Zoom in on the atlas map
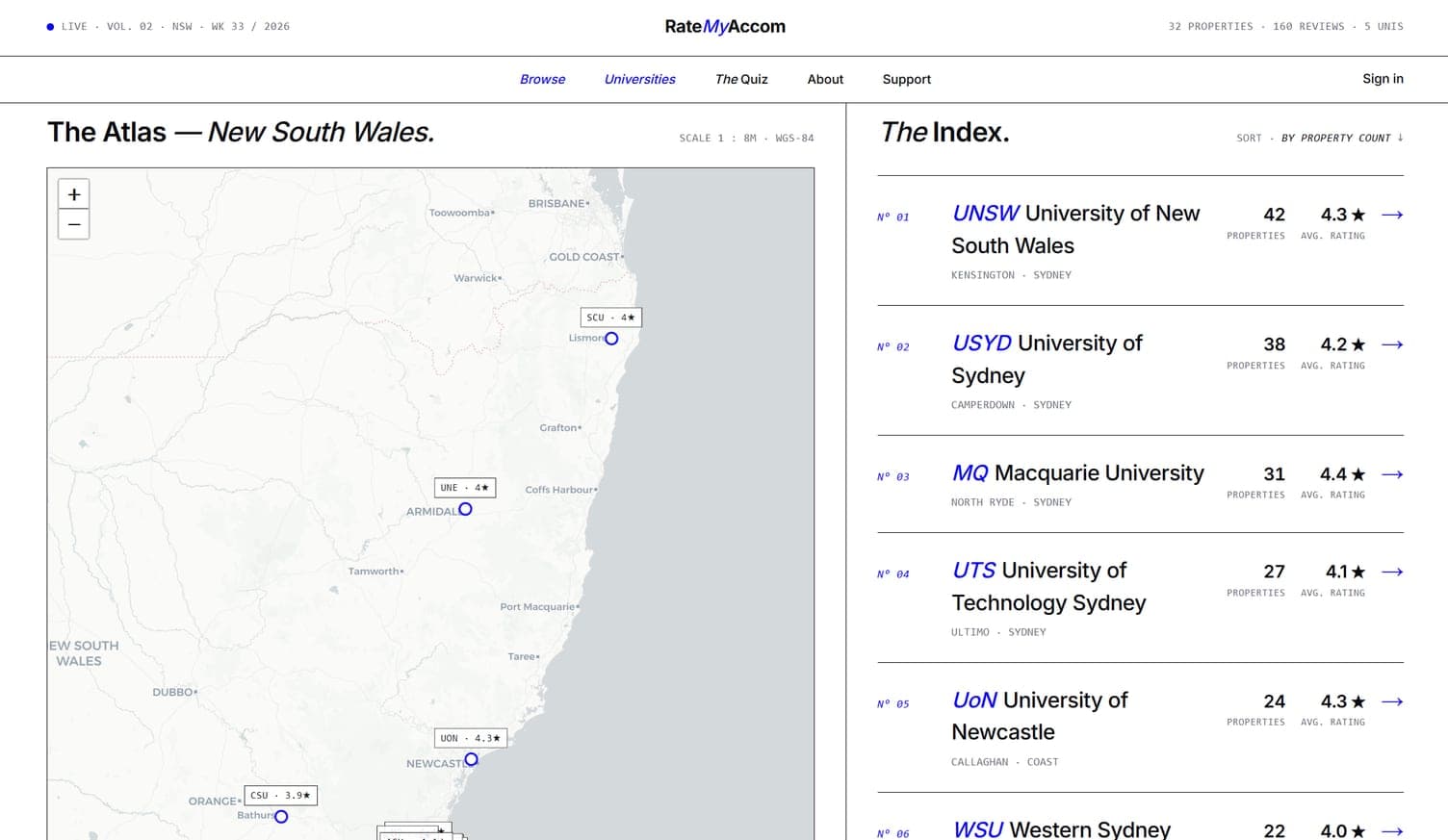1448x840 pixels. 74,193
